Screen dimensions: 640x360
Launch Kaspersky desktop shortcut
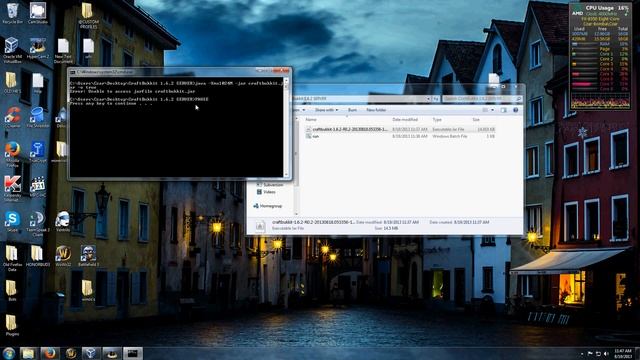point(12,189)
